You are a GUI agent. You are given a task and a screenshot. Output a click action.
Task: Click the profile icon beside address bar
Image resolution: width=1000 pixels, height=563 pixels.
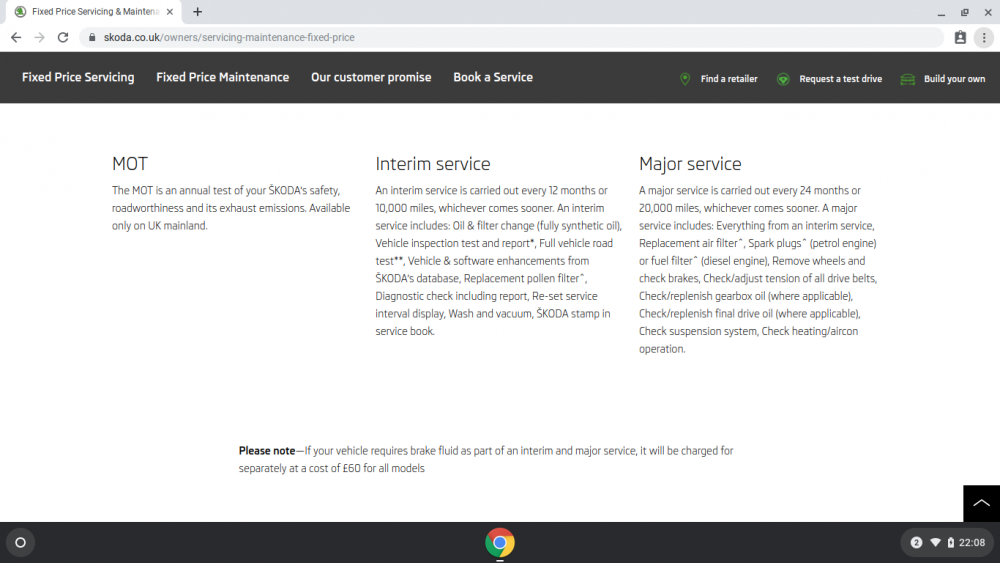point(960,38)
